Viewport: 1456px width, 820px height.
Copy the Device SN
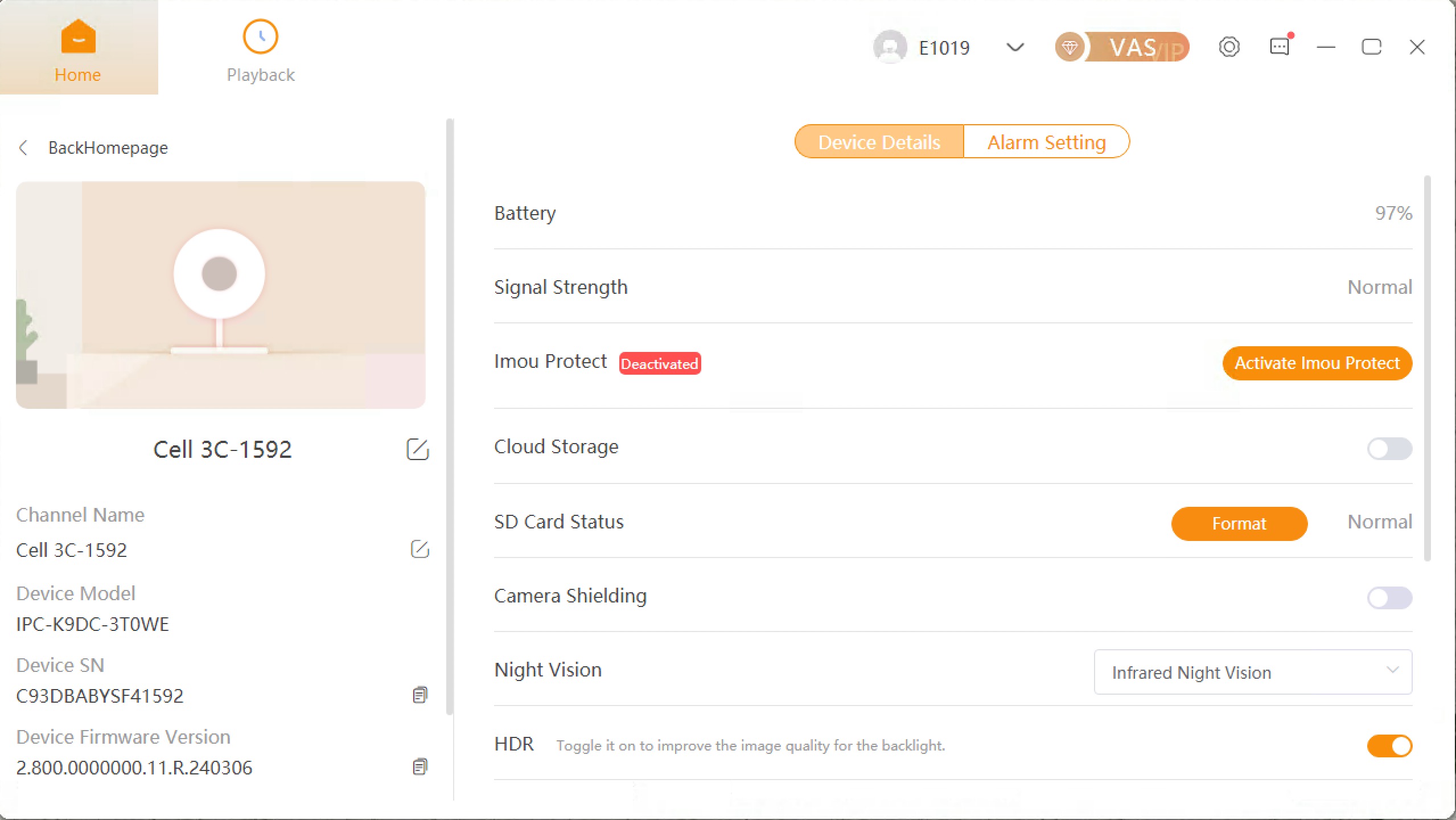(x=420, y=695)
